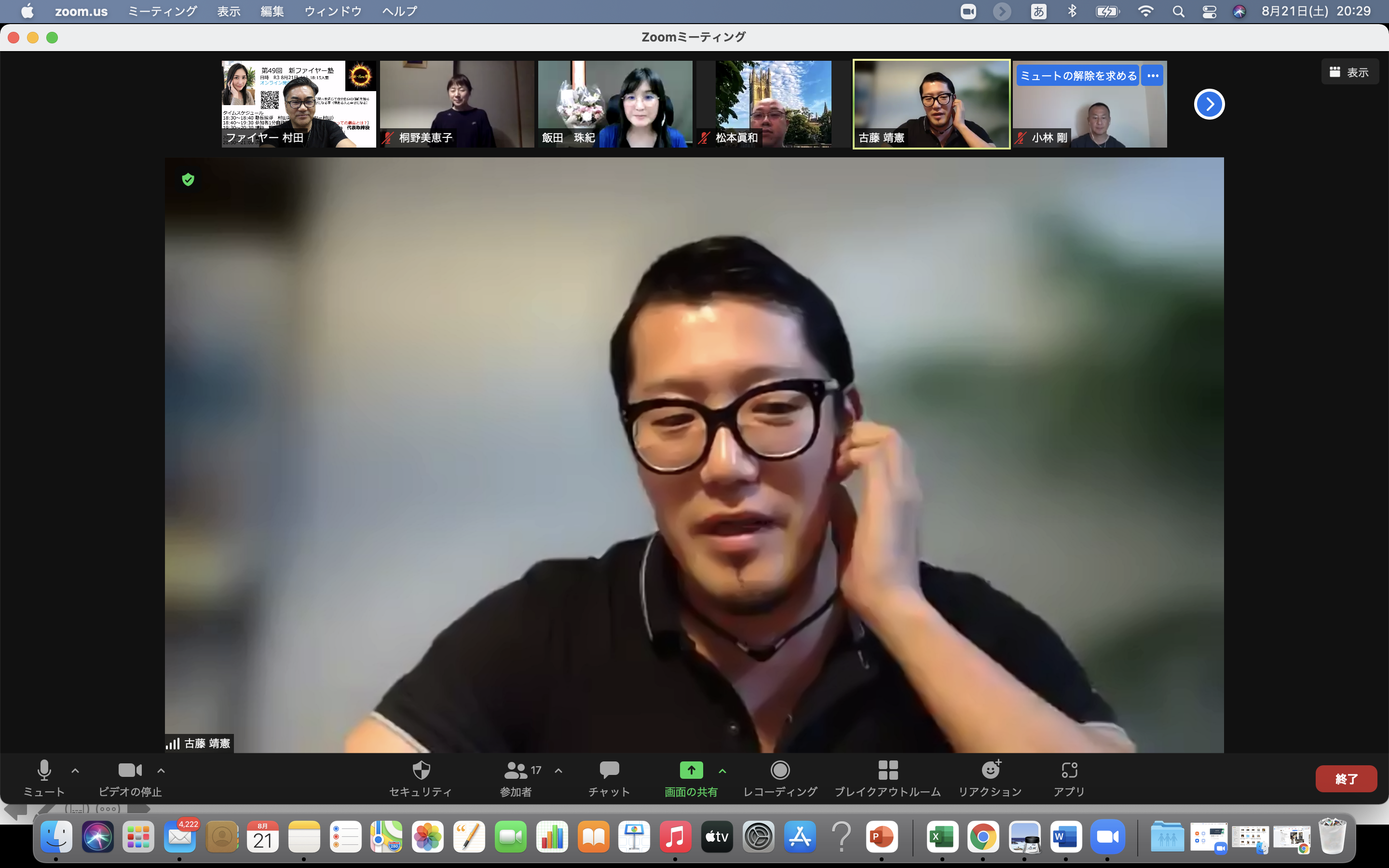
Task: Start Recording with the circle icon
Action: pos(780,771)
